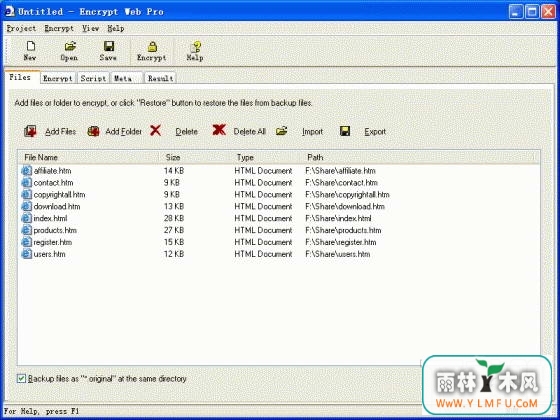Click the path F:\Share\register.htm
The height and width of the screenshot is (420, 560).
coord(341,242)
